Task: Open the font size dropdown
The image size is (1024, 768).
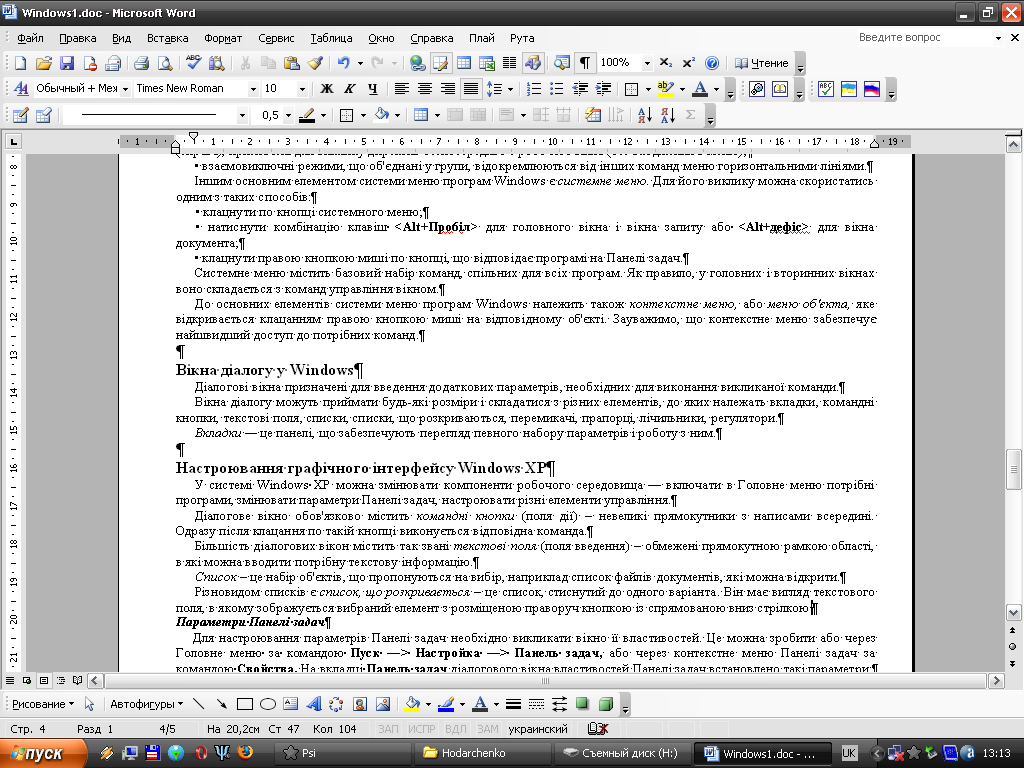Action: tap(302, 89)
